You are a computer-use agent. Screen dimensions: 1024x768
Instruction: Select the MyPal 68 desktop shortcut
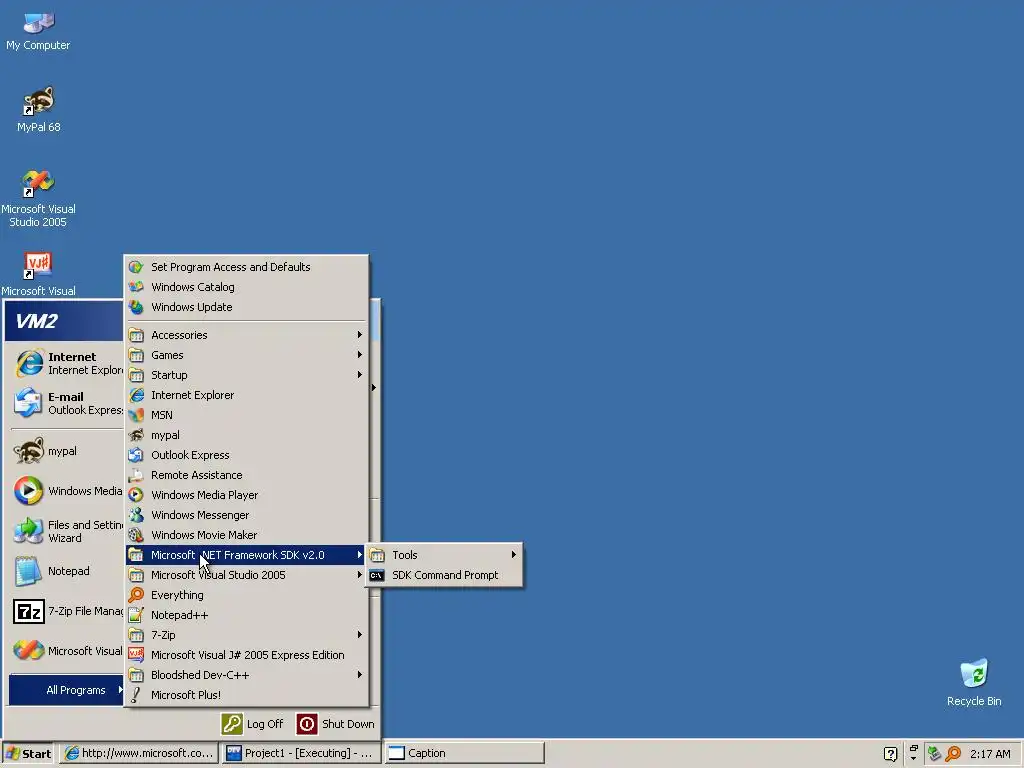(39, 109)
